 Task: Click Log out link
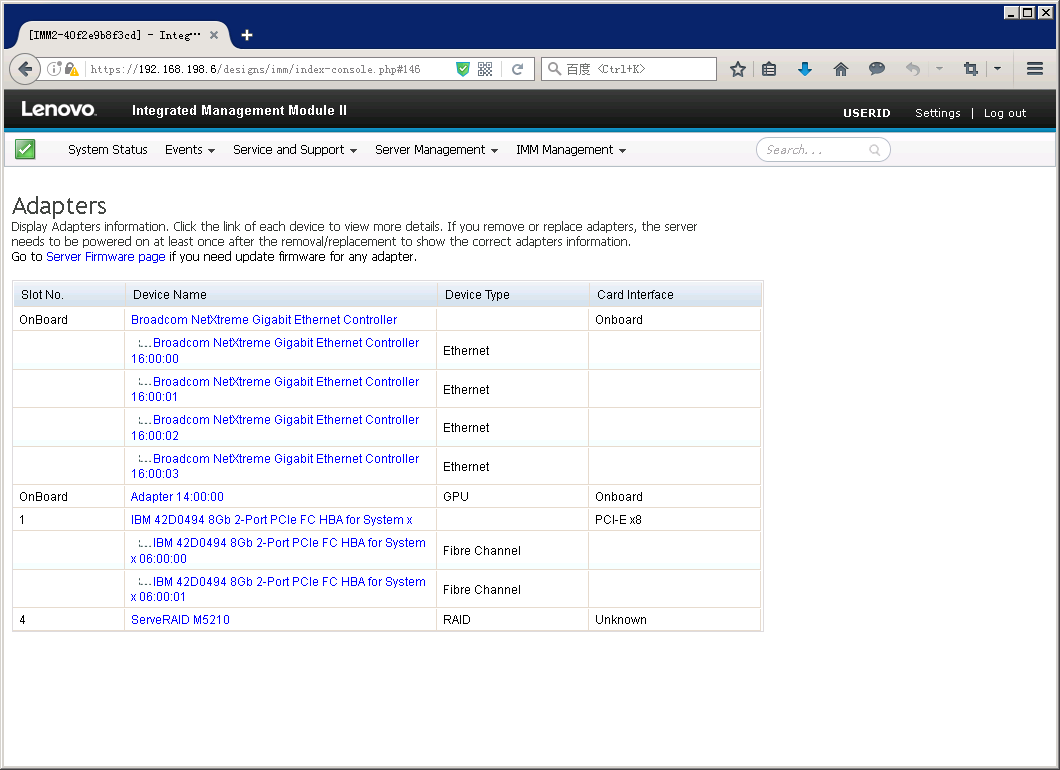click(x=1005, y=113)
